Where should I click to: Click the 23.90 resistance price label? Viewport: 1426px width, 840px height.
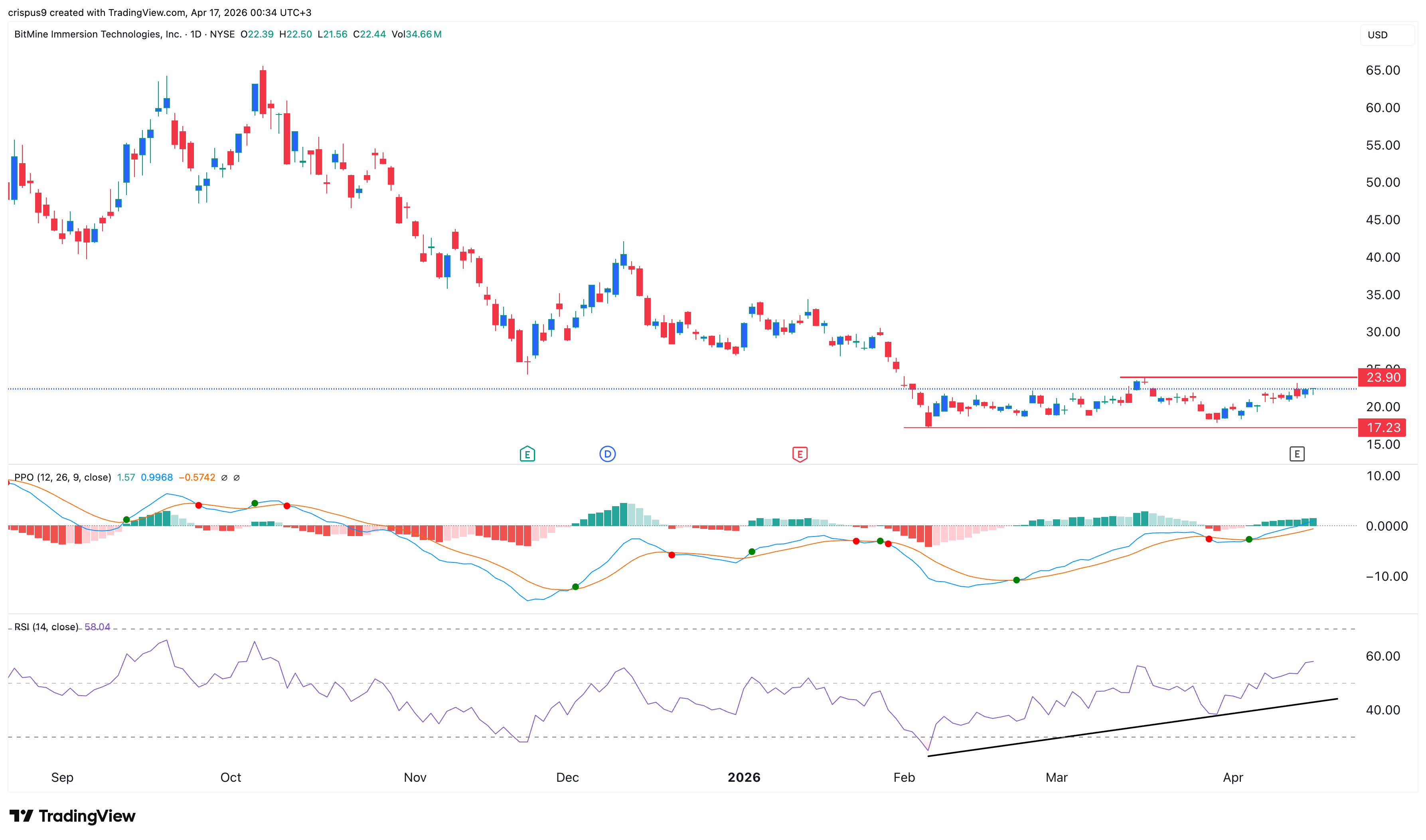coord(1382,378)
